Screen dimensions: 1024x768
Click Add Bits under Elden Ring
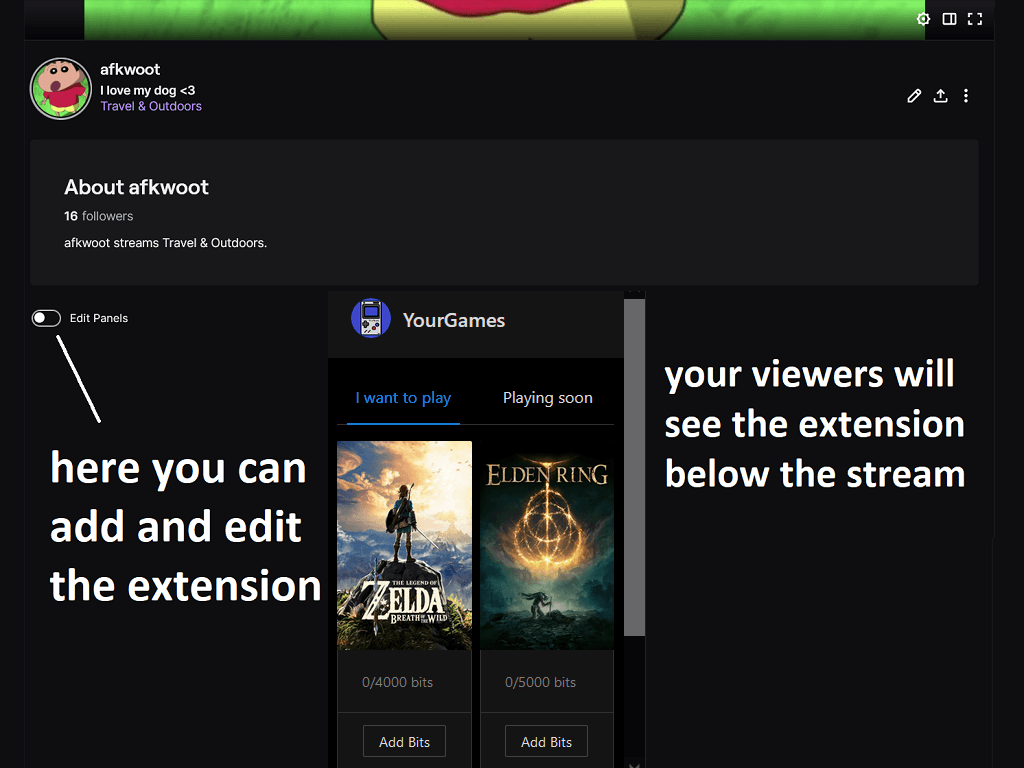tap(546, 741)
